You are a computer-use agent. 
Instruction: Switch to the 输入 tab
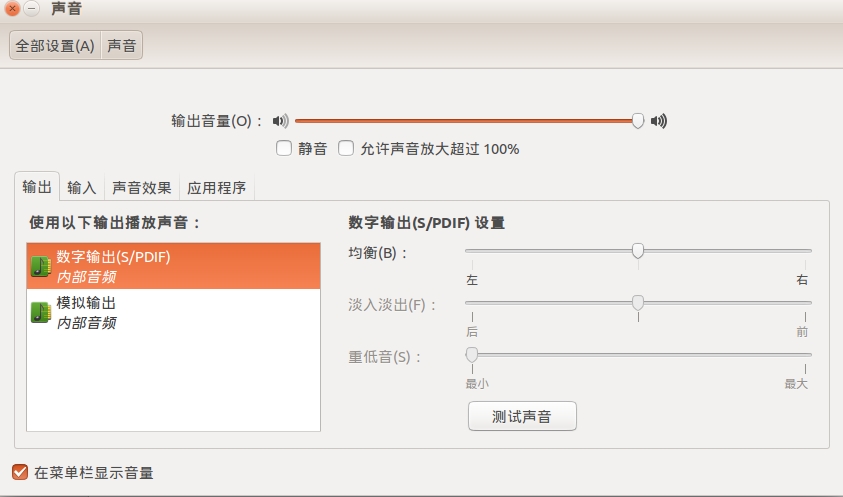82,187
